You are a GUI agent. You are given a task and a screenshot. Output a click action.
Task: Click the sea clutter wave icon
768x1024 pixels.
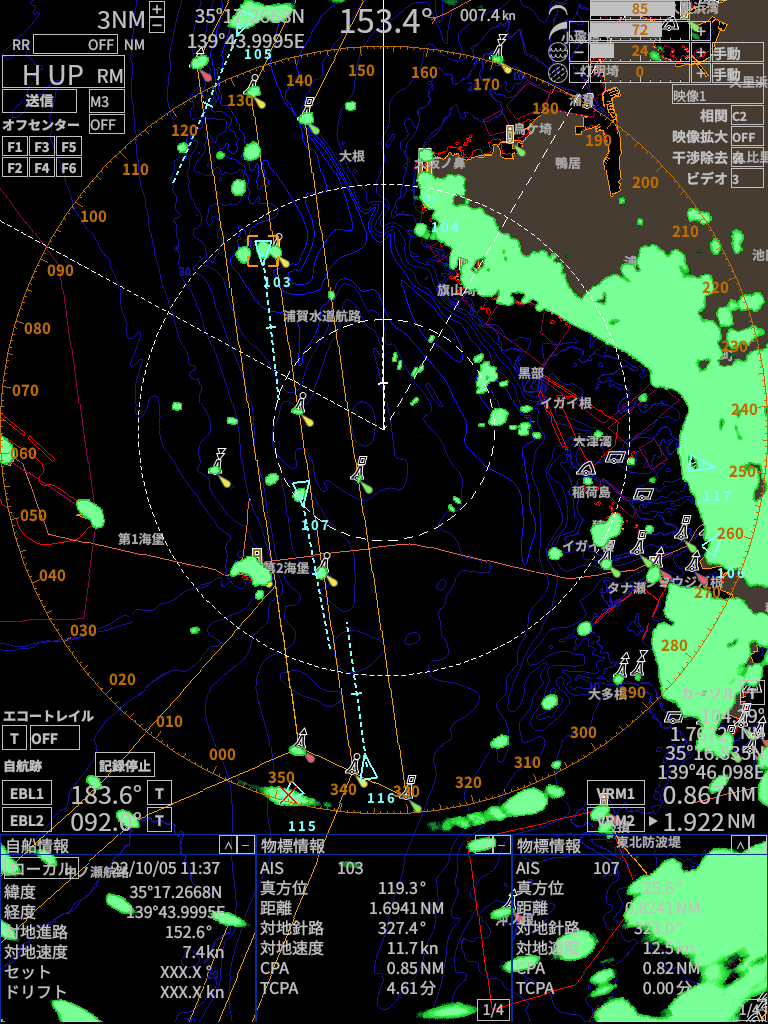[559, 52]
